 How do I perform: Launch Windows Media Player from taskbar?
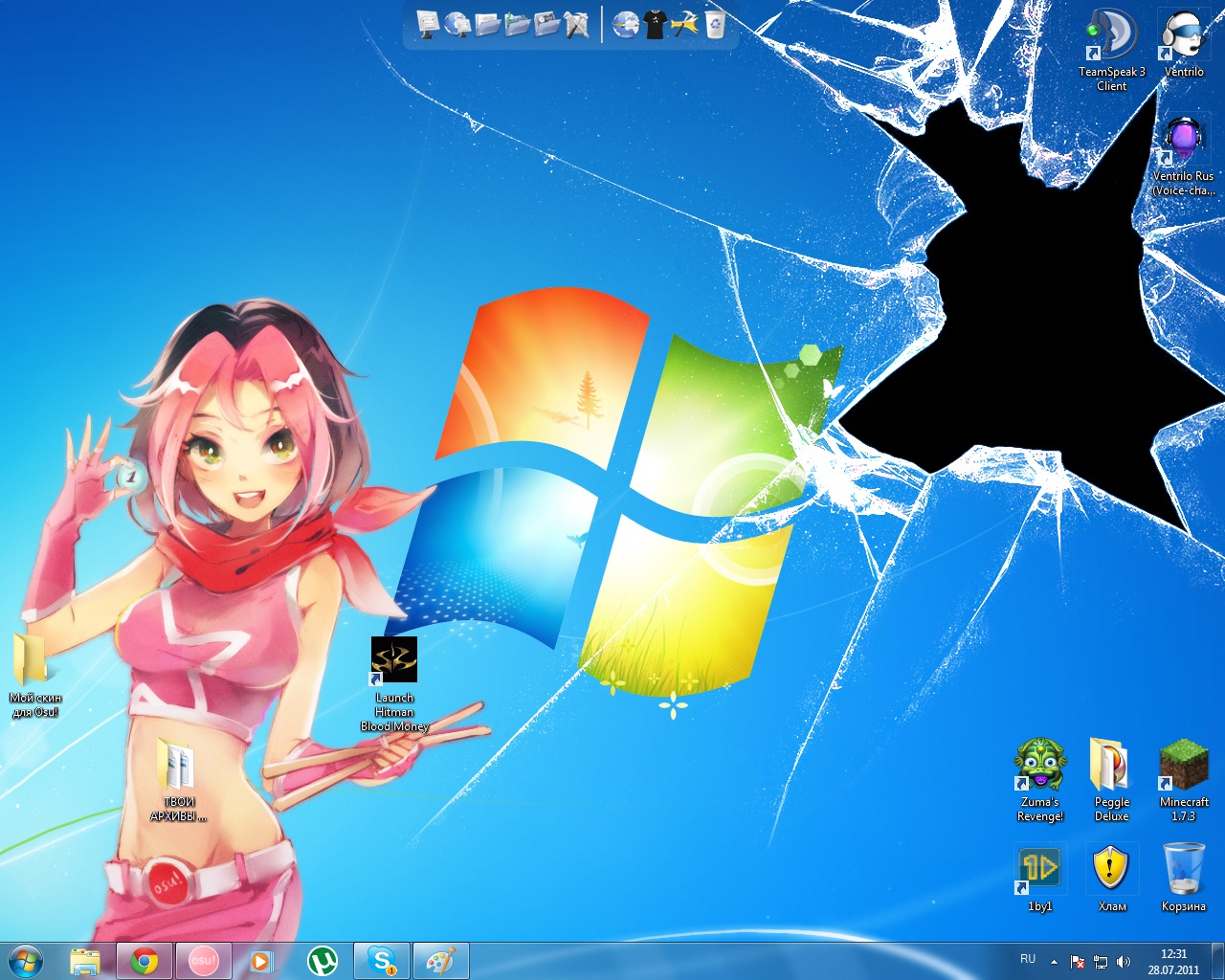(261, 961)
